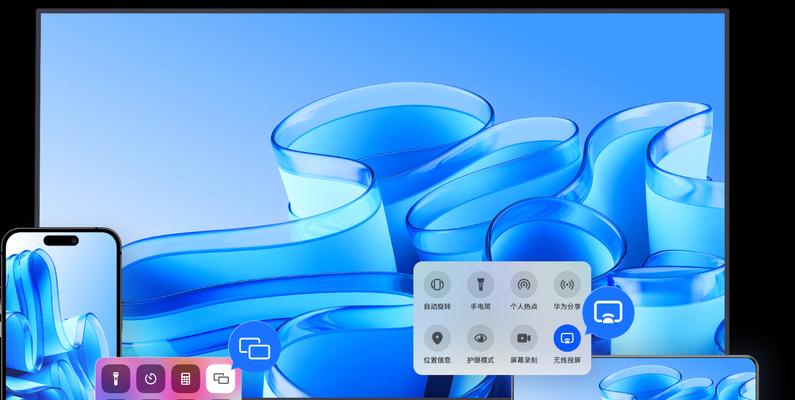Turn on the 手电筒 flashlight shortcut

coord(480,284)
